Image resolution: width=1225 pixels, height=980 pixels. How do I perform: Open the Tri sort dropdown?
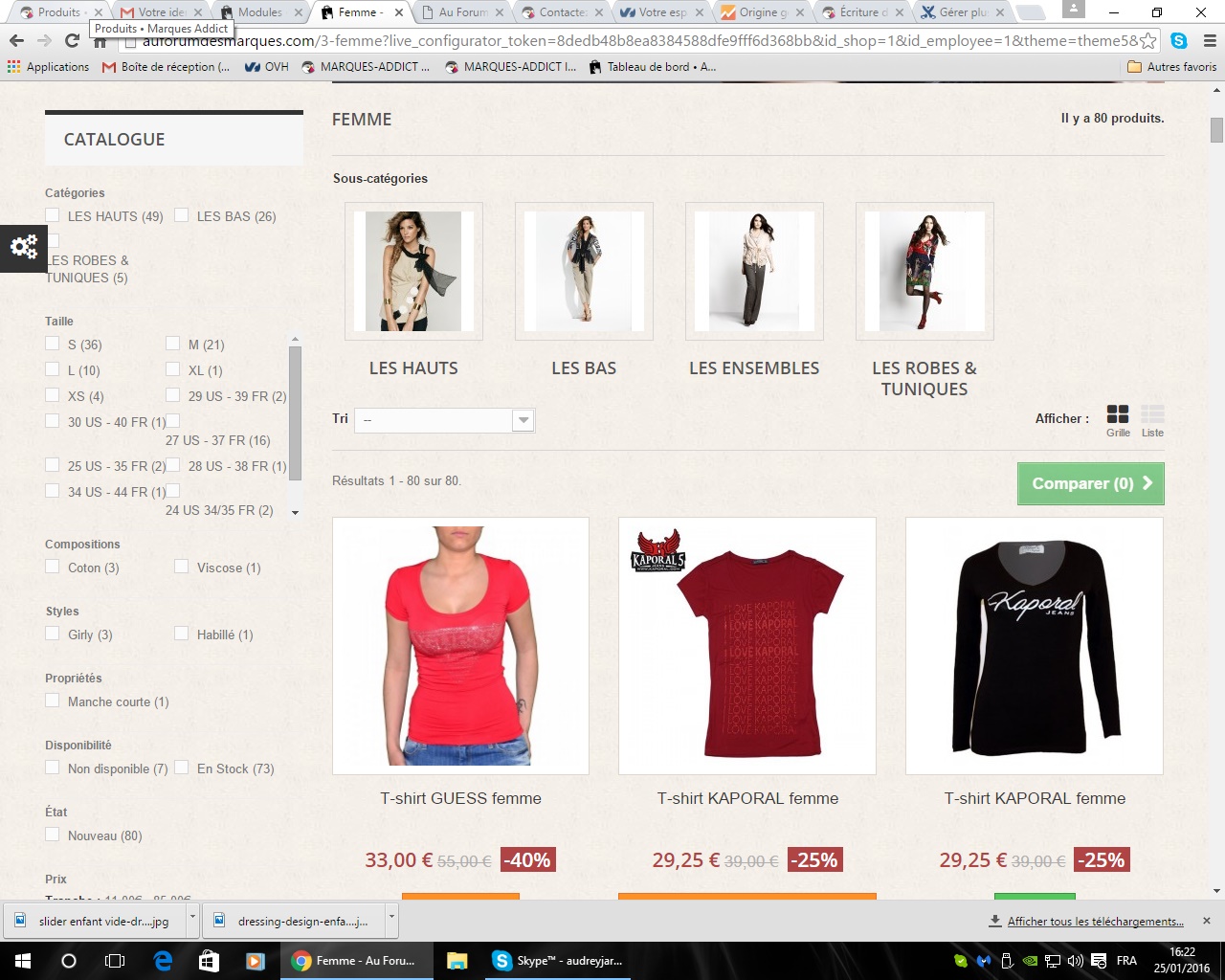click(445, 420)
